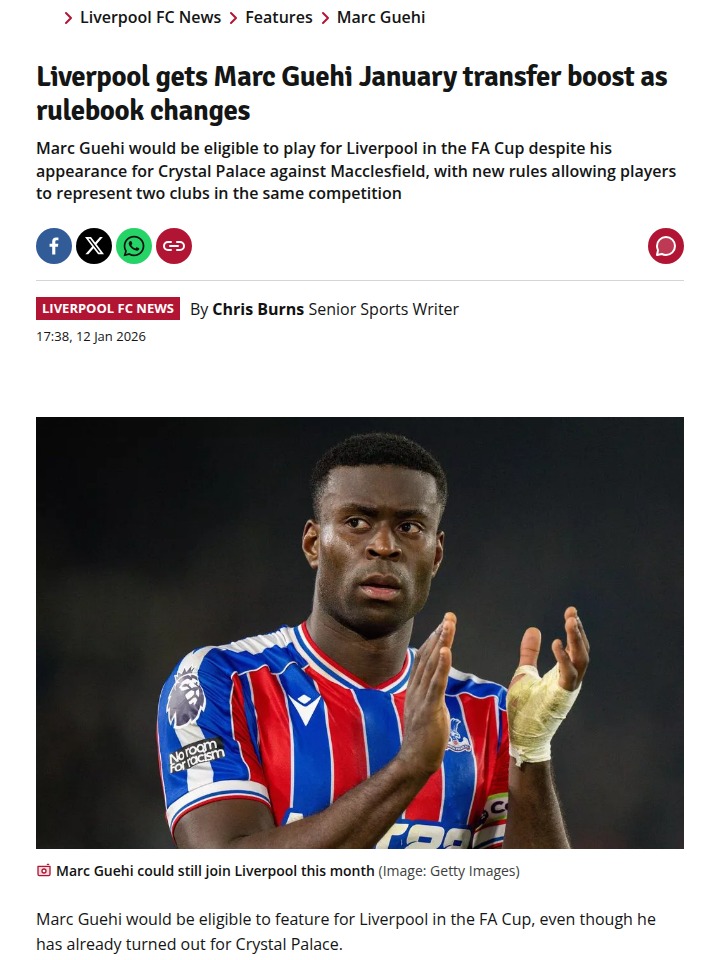
Task: Click camera icon beside image caption
Action: click(x=43, y=871)
